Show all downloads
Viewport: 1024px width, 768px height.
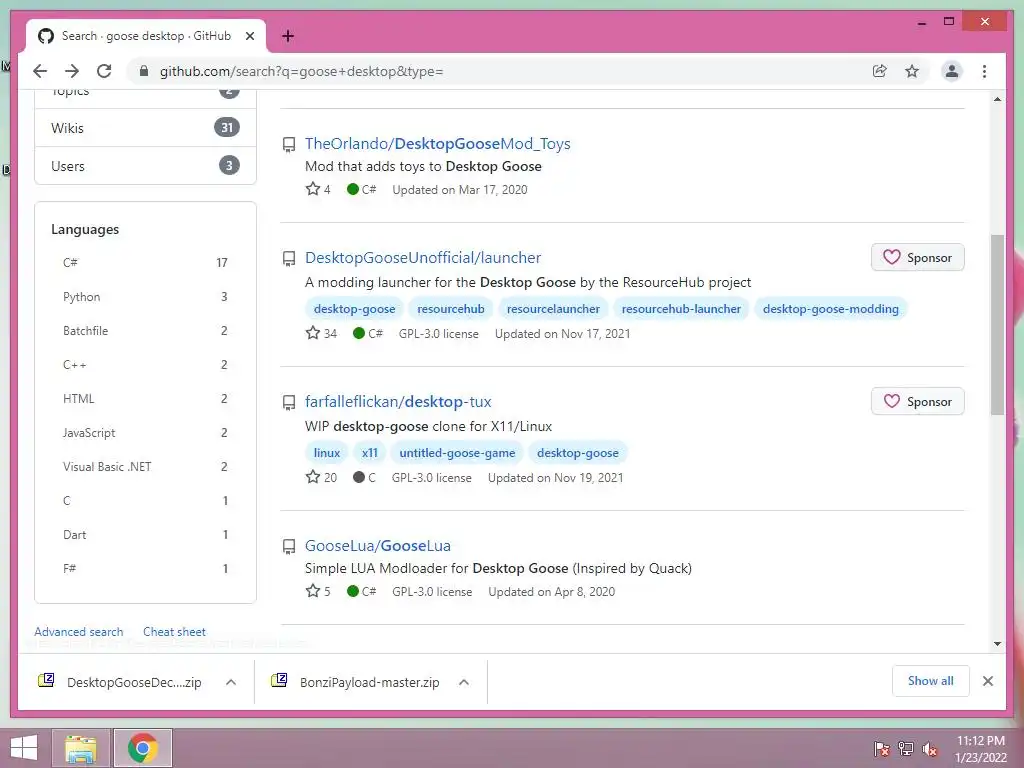coord(931,681)
